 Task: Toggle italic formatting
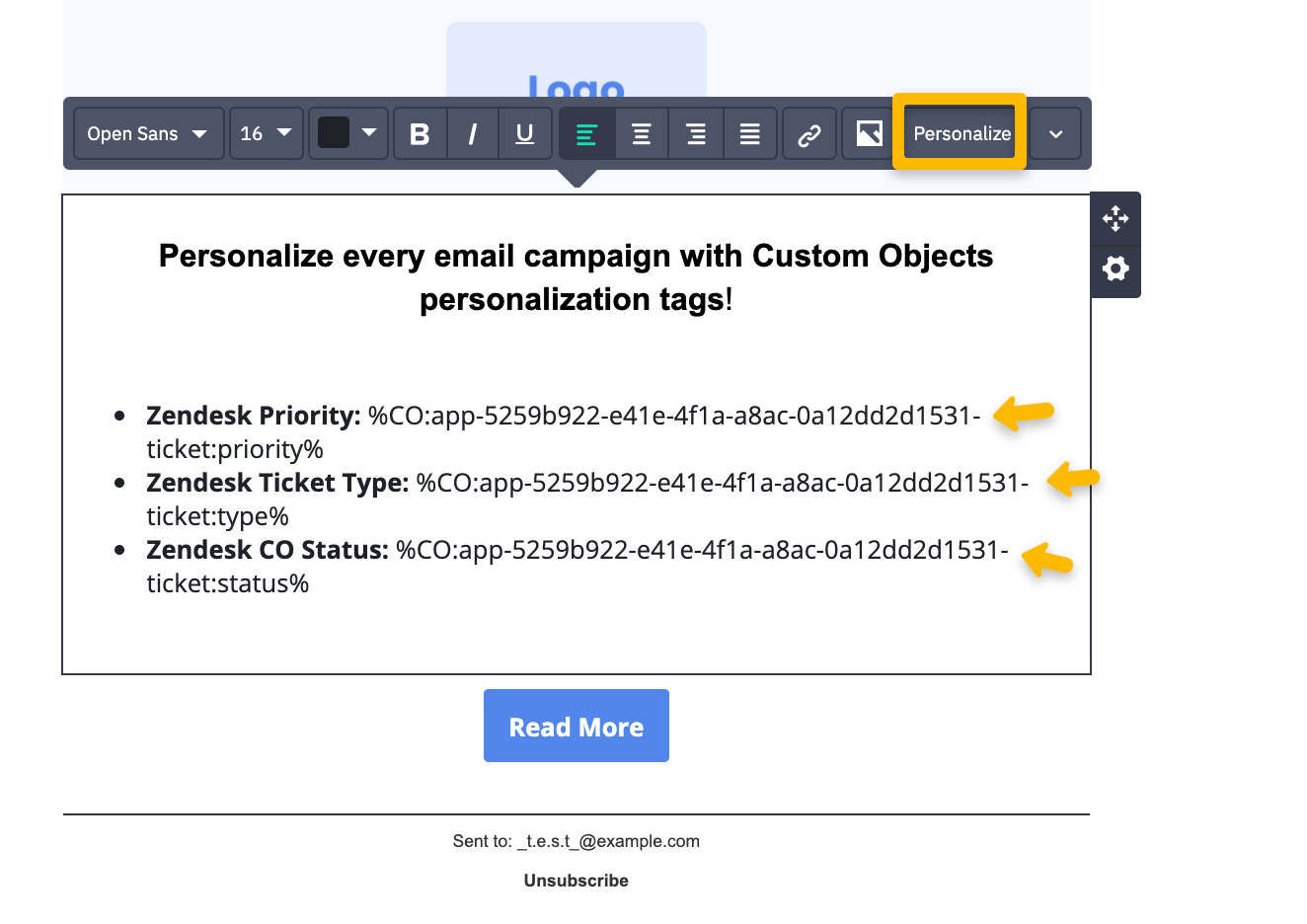coord(473,133)
